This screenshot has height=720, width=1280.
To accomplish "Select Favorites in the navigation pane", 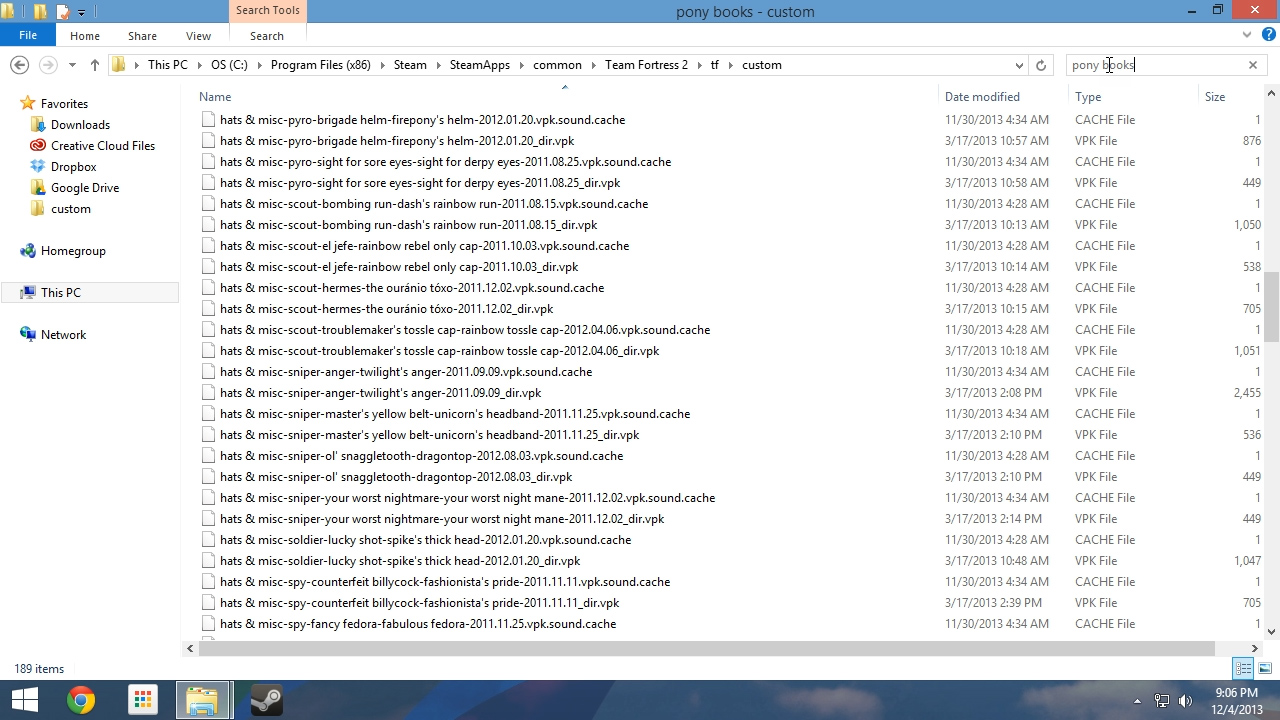I will [64, 104].
